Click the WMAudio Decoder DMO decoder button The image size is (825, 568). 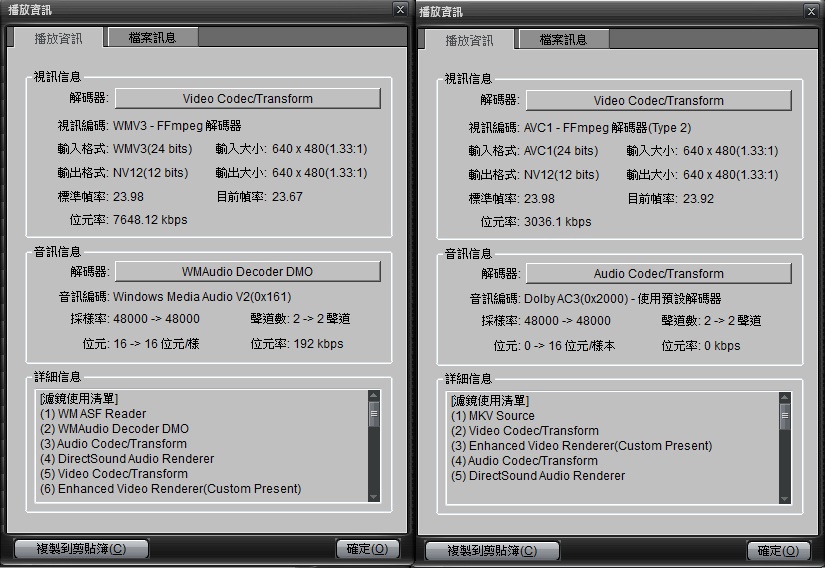247,272
